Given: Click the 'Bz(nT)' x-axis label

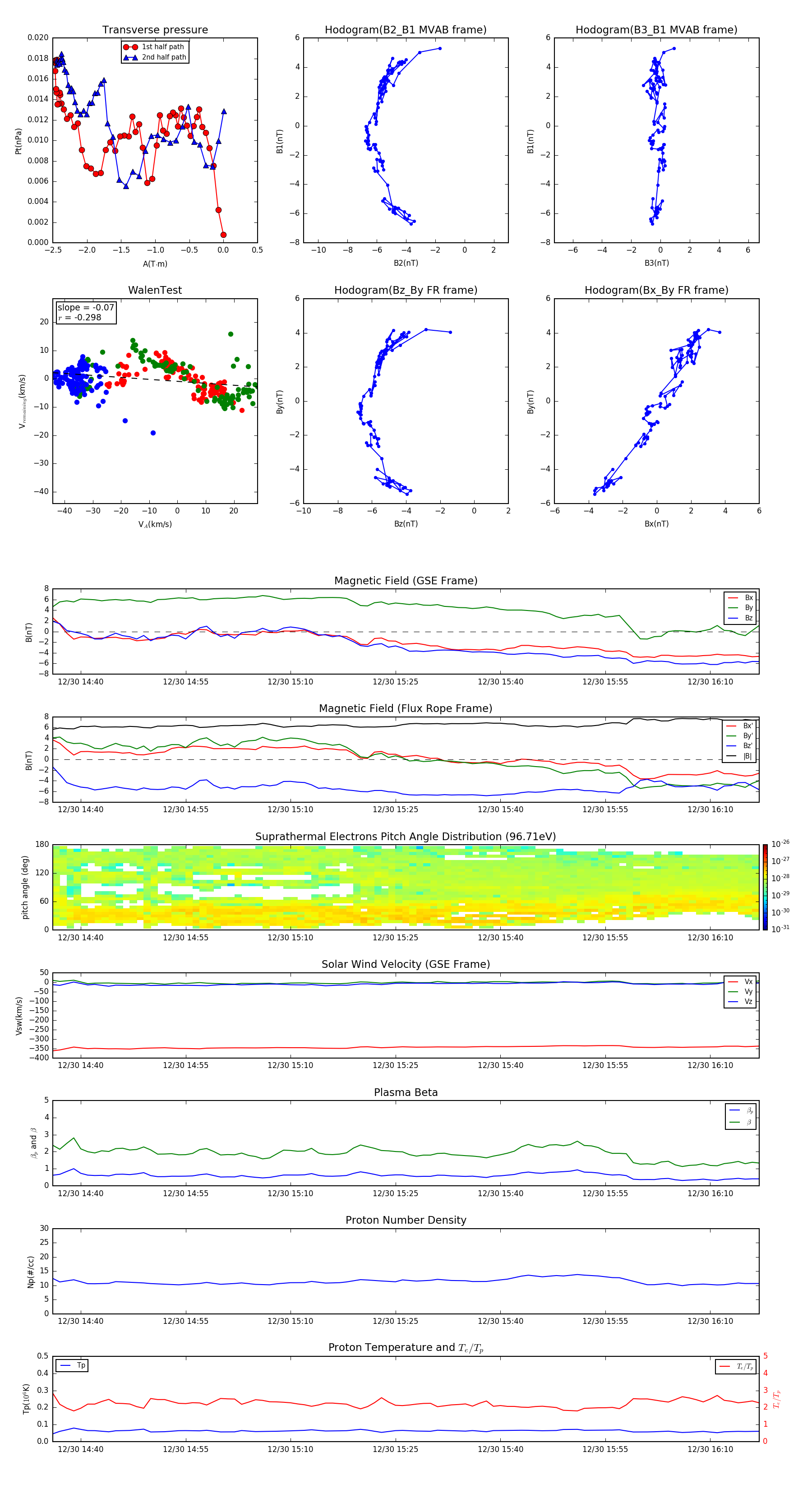Looking at the screenshot, I should [406, 524].
